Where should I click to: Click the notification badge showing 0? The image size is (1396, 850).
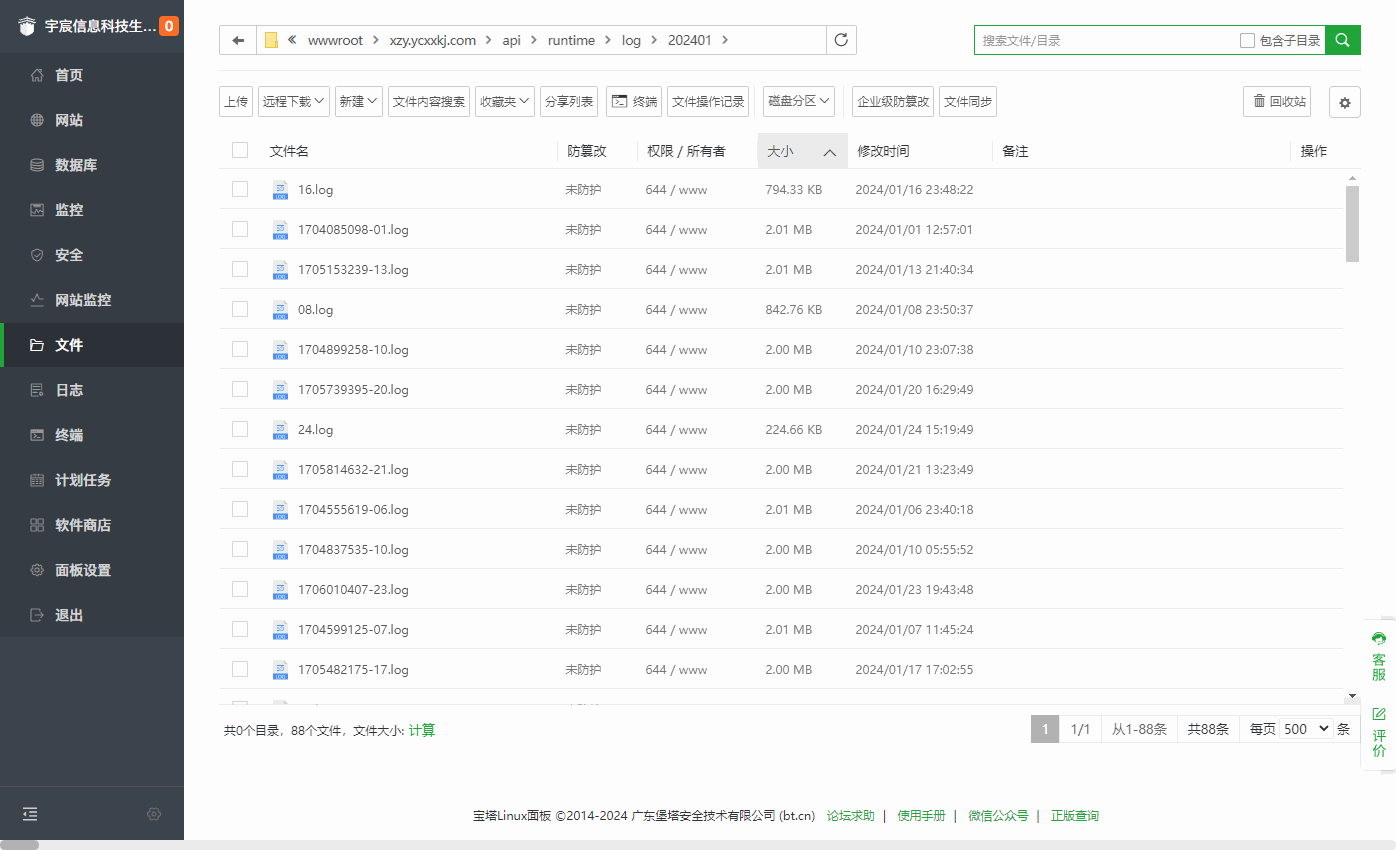pyautogui.click(x=169, y=26)
